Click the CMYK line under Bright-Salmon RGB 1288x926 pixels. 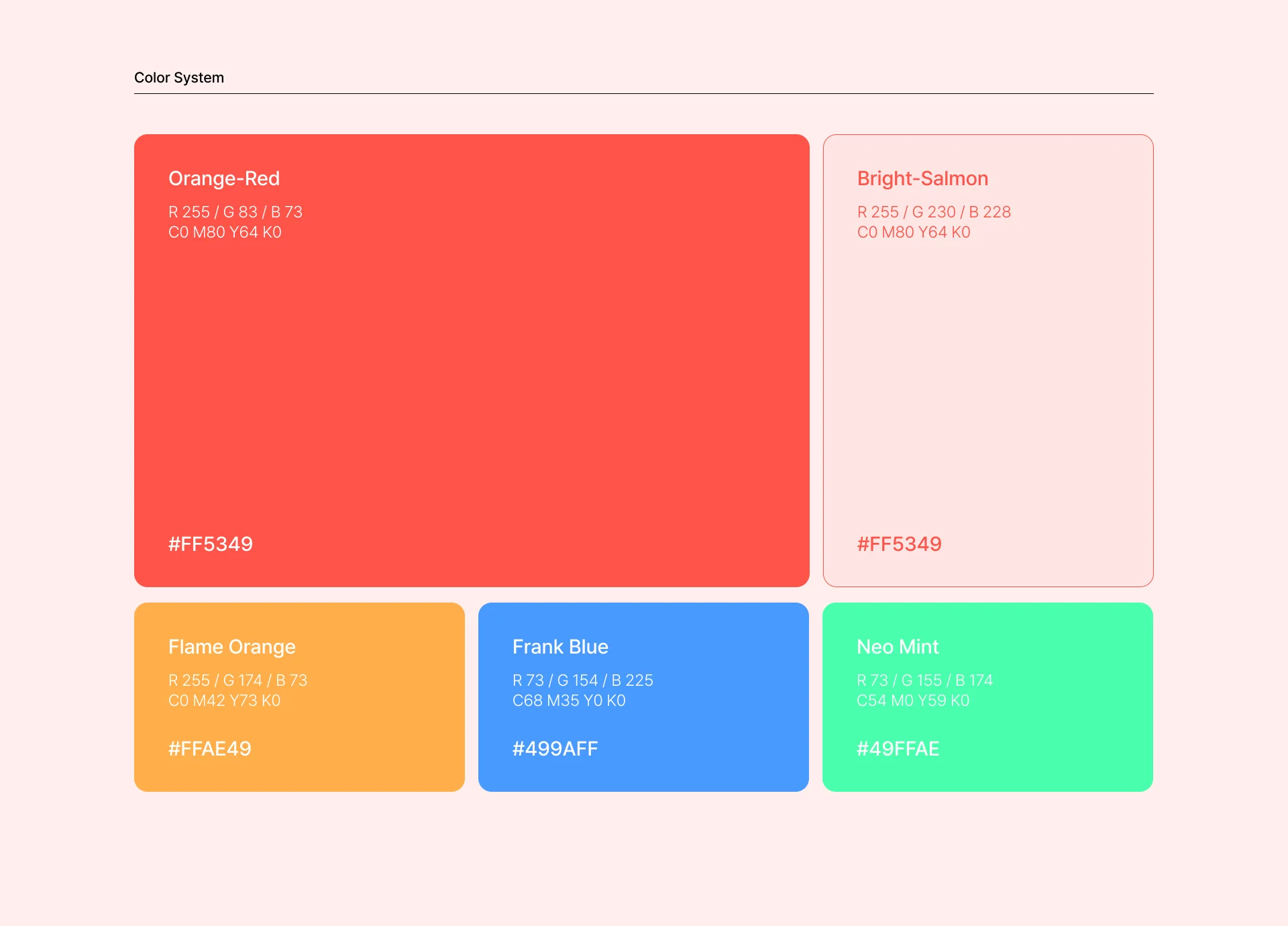pos(914,232)
